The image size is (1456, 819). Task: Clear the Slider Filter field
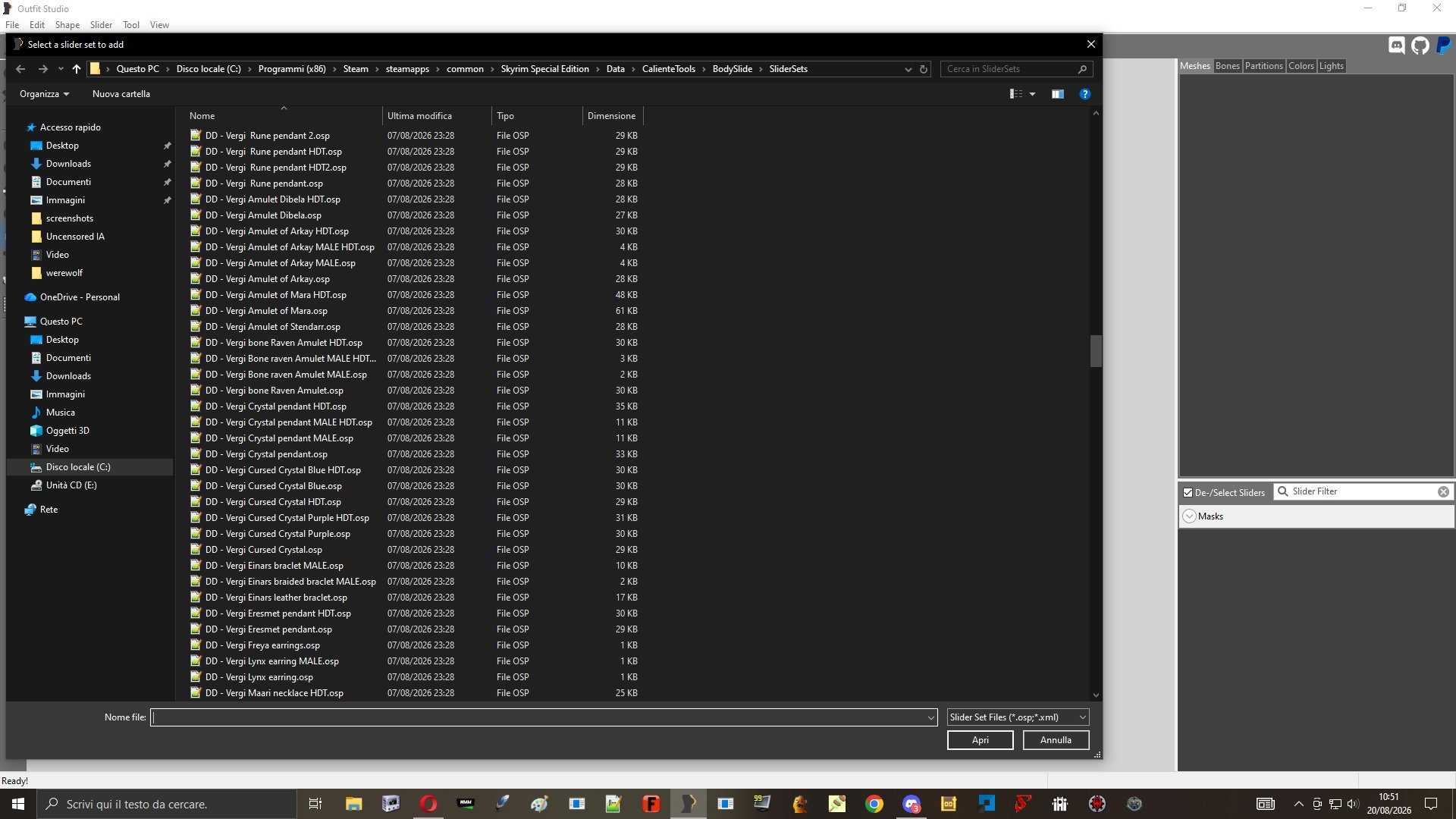1443,491
